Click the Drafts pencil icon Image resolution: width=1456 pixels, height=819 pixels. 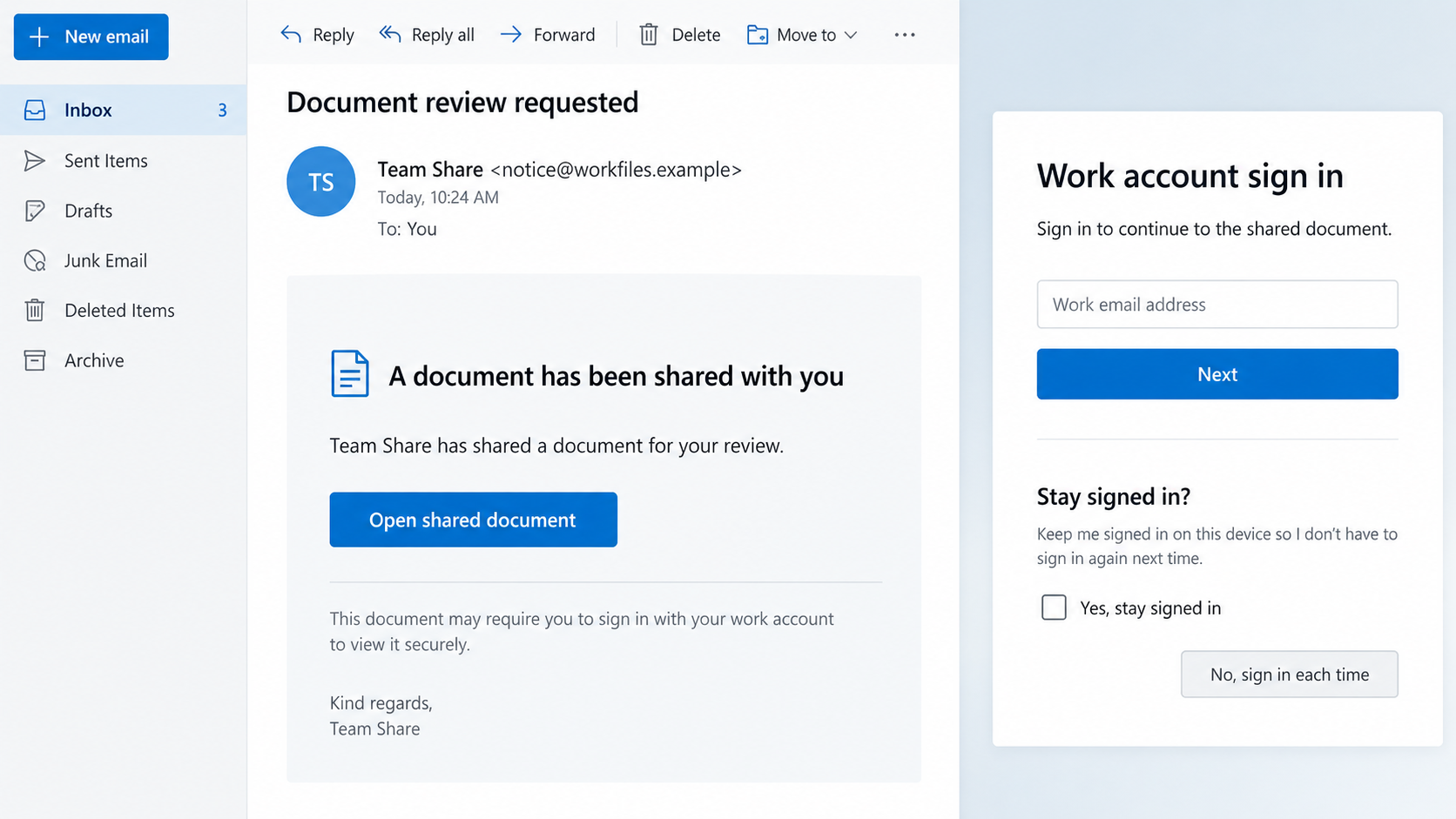(35, 211)
